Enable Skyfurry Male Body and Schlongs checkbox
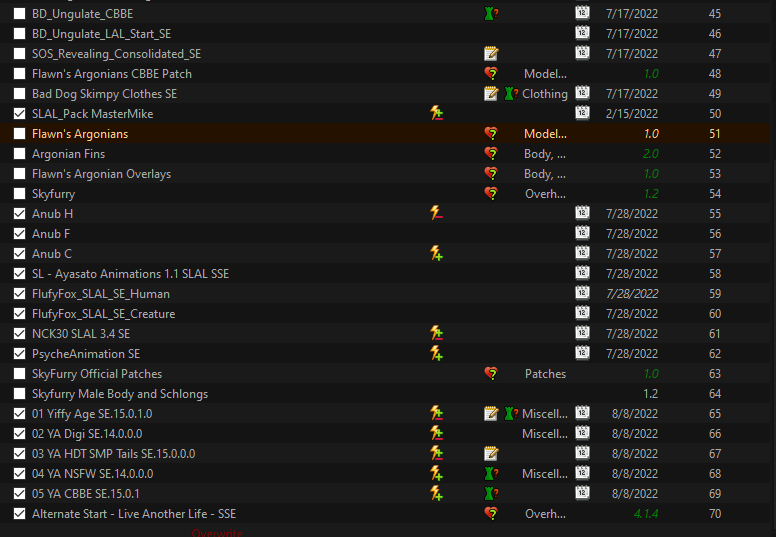 tap(19, 393)
